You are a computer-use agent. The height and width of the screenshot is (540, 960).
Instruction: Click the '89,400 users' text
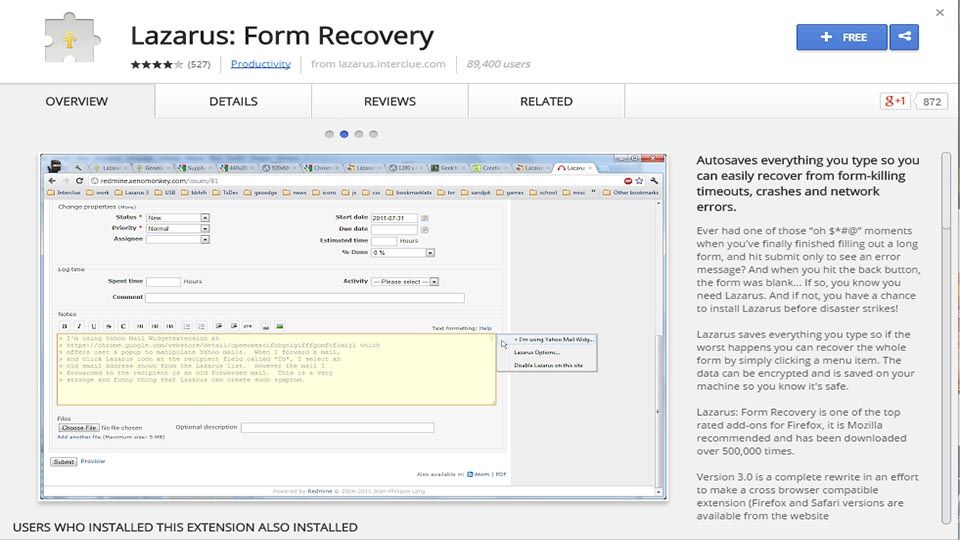coord(498,64)
